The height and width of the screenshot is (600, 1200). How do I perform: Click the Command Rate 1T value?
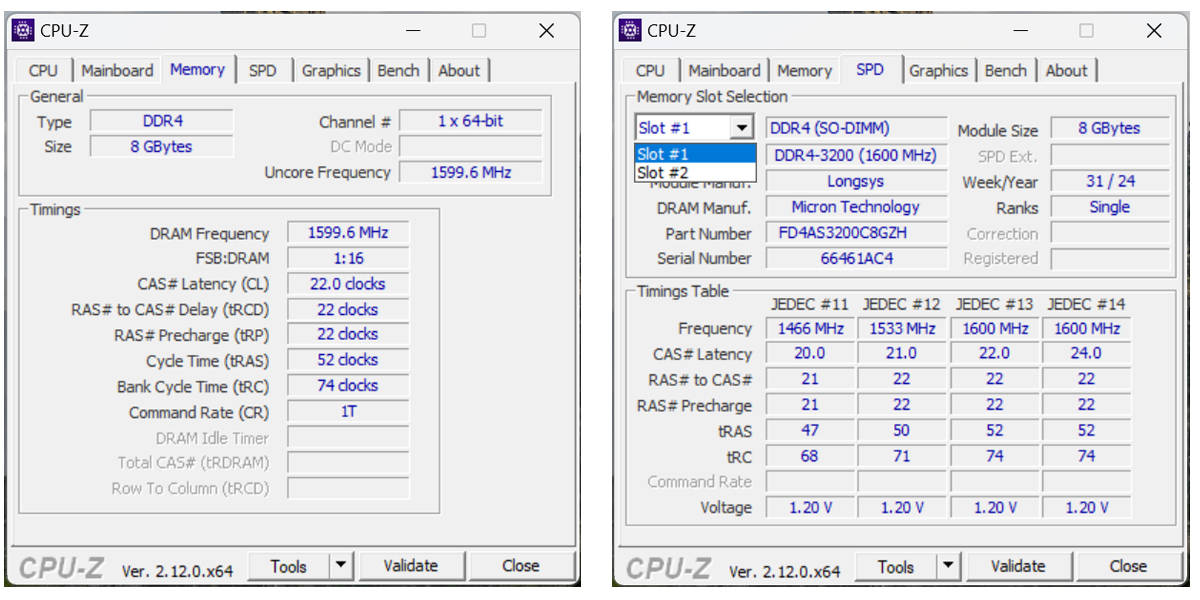[348, 411]
